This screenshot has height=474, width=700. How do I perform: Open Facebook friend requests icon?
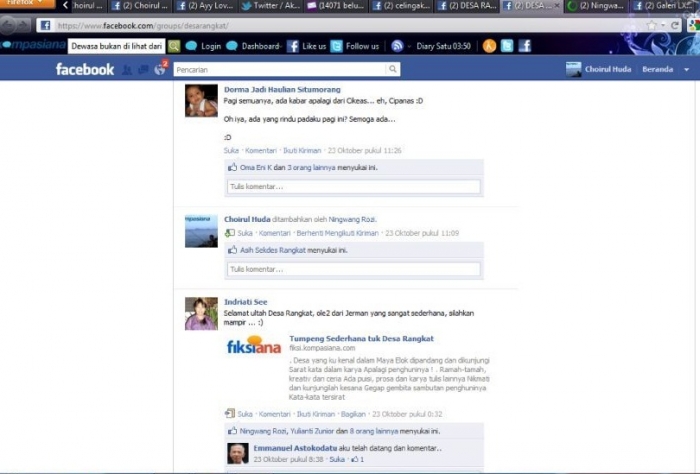click(x=127, y=70)
